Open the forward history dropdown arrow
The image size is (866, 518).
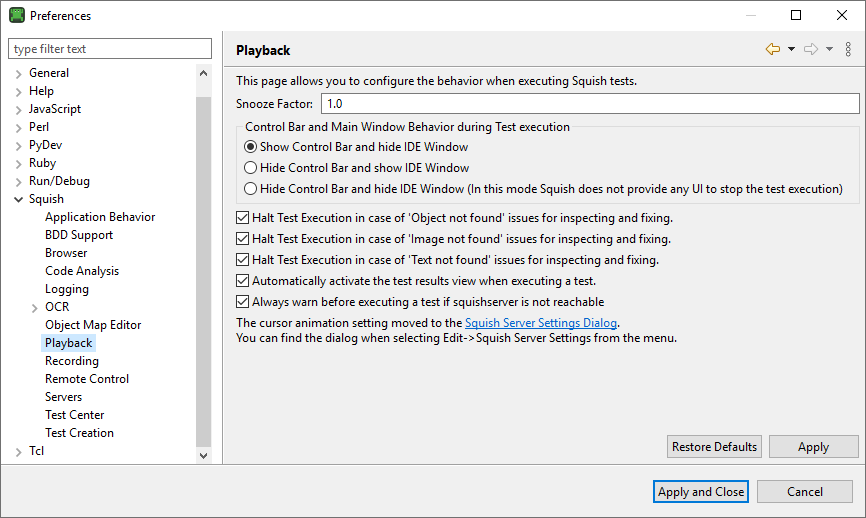pyautogui.click(x=829, y=49)
